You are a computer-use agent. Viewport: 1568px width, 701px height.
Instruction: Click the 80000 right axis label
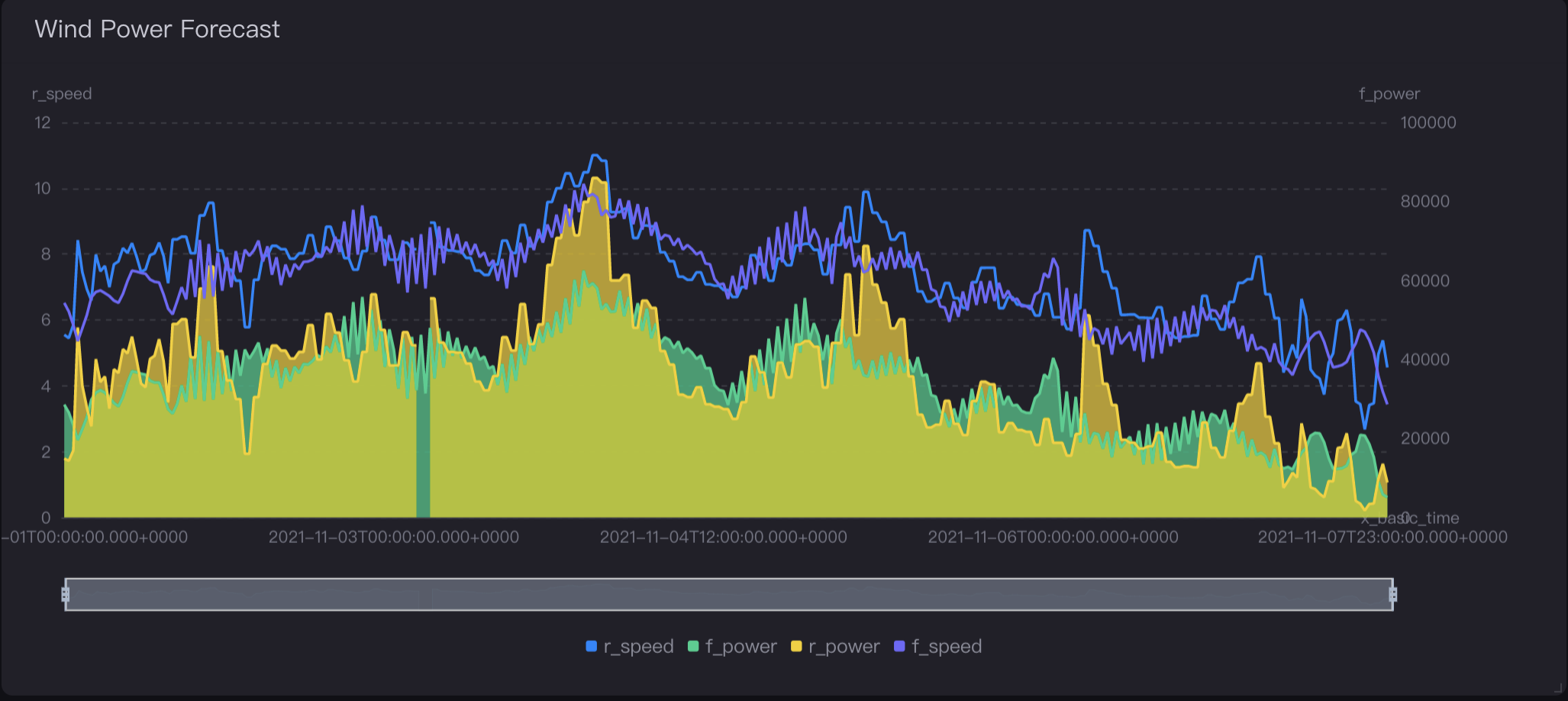[x=1424, y=202]
